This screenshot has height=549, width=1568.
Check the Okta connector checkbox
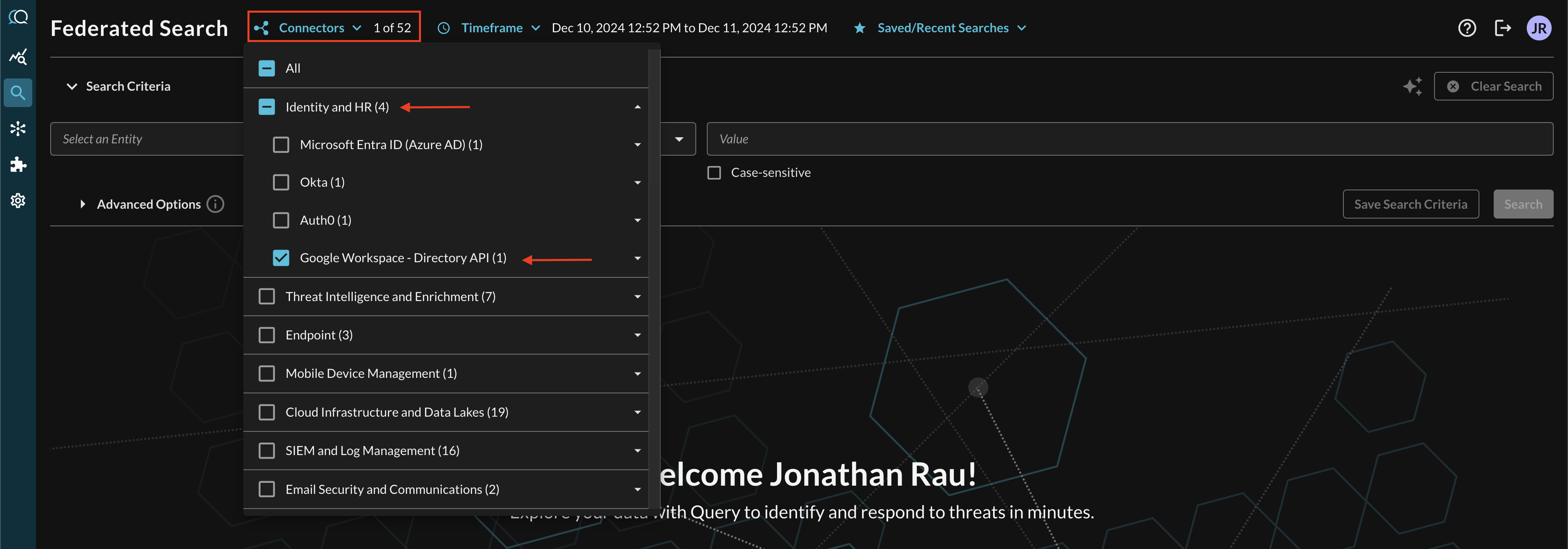(281, 183)
